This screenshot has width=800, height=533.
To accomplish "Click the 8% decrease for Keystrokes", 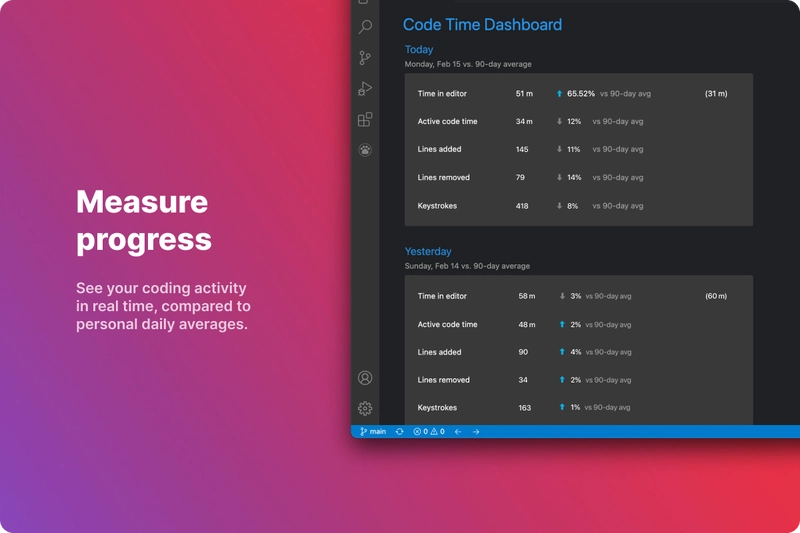I will pos(572,206).
